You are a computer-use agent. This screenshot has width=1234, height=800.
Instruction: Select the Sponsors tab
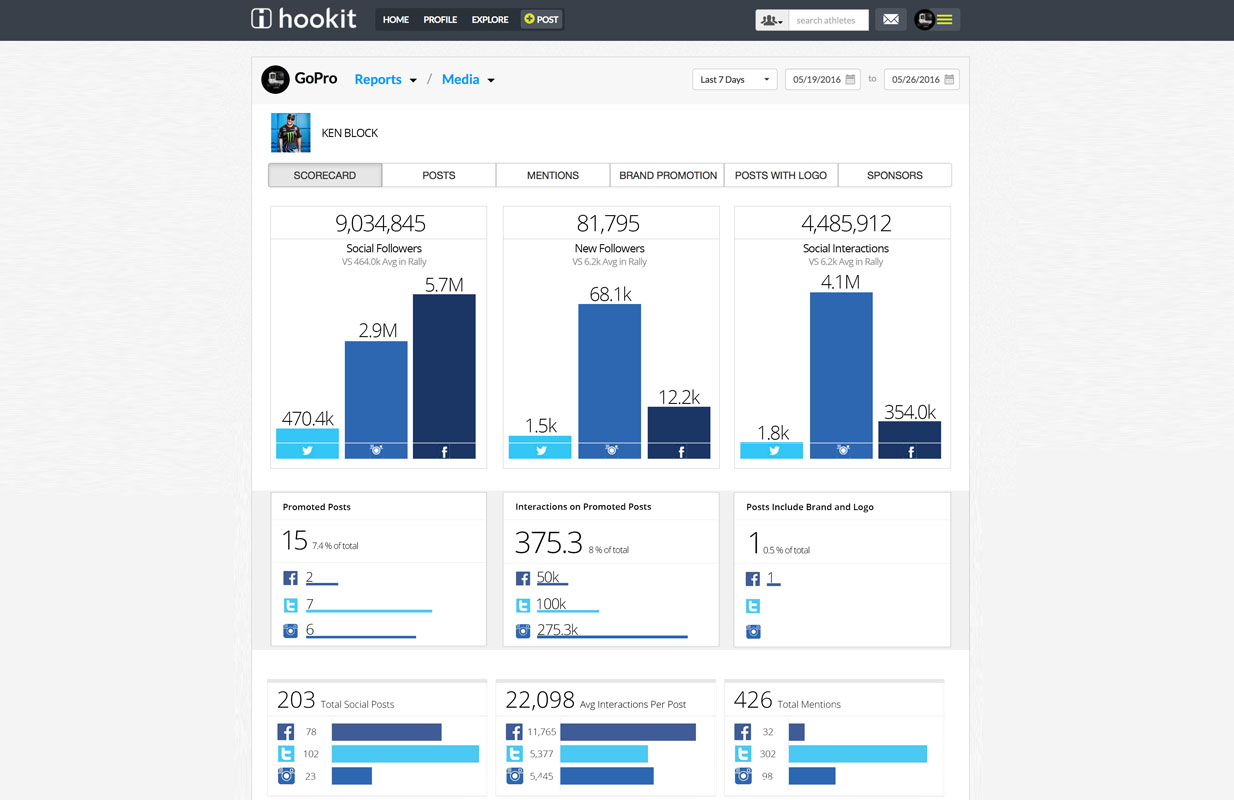894,175
